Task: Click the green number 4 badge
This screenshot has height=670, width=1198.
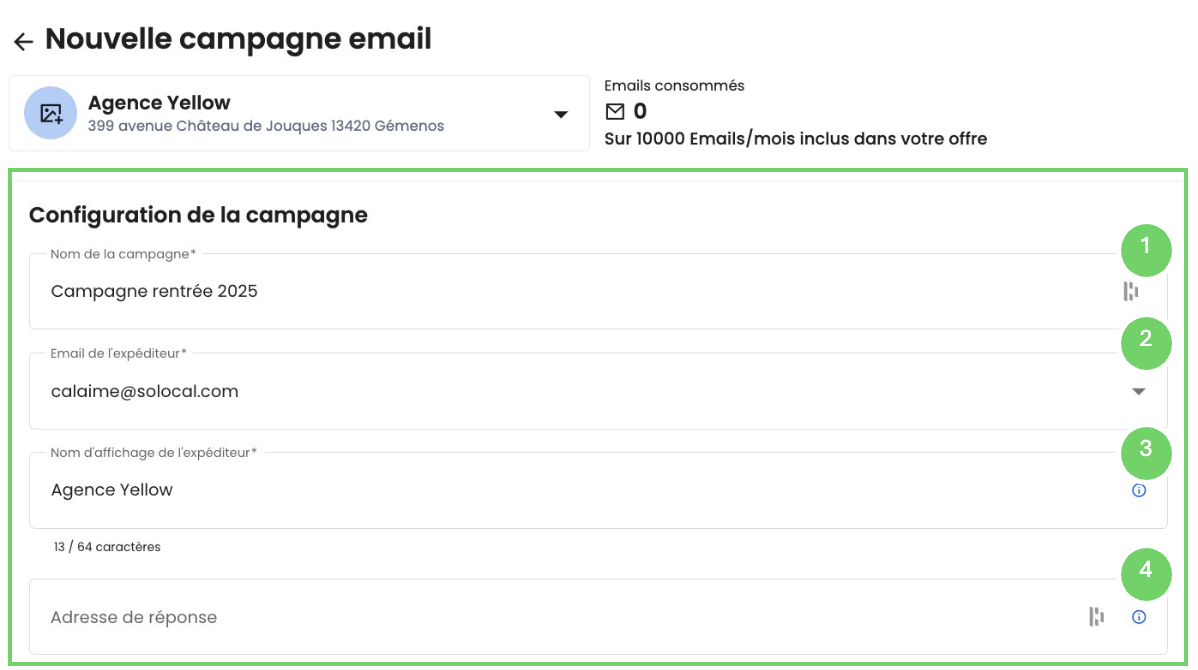Action: click(1145, 572)
